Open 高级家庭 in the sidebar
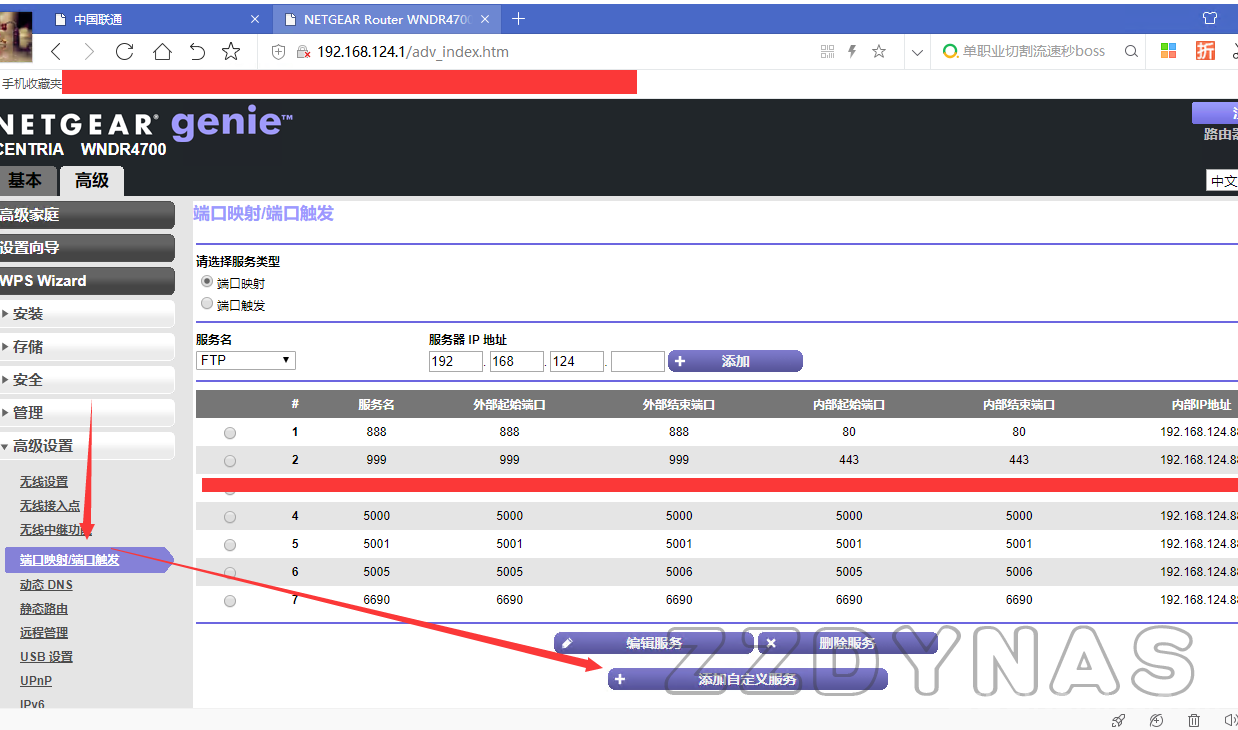This screenshot has height=730, width=1238. (x=87, y=215)
